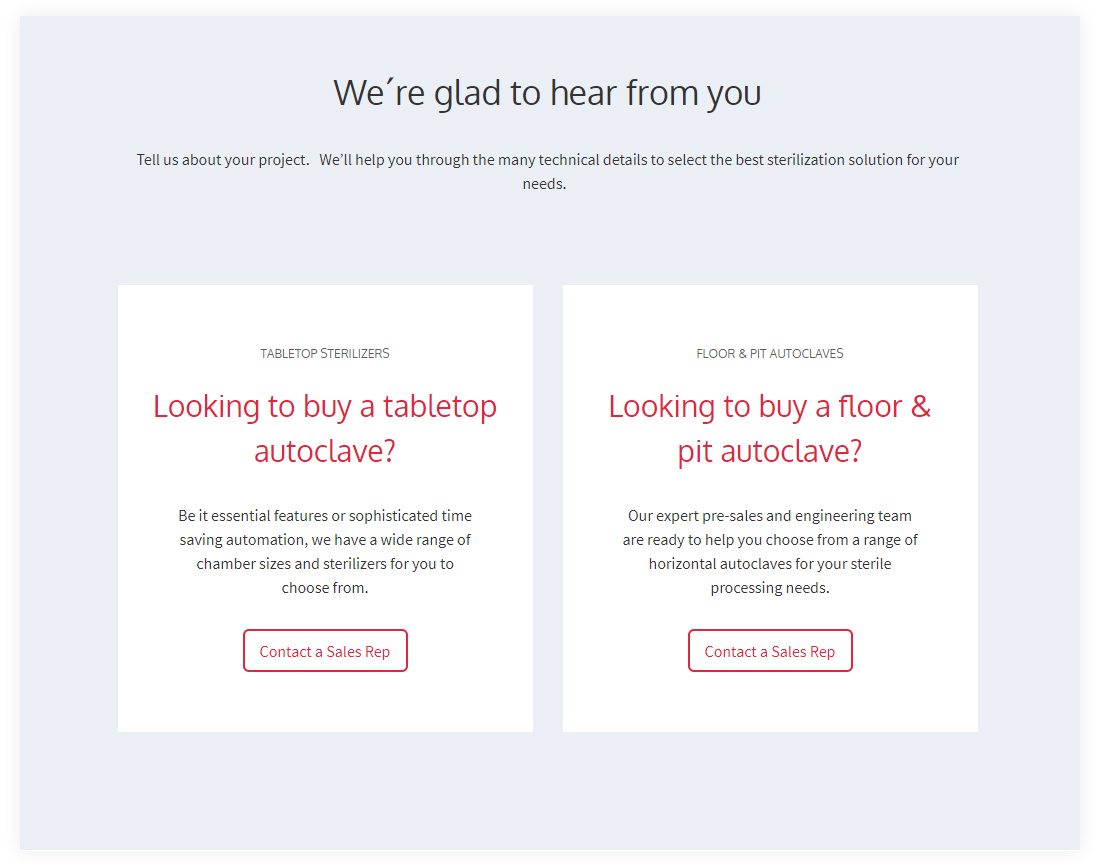This screenshot has height=865, width=1100.
Task: Click the centered "needs." word under the intro sentence
Action: pyautogui.click(x=544, y=184)
